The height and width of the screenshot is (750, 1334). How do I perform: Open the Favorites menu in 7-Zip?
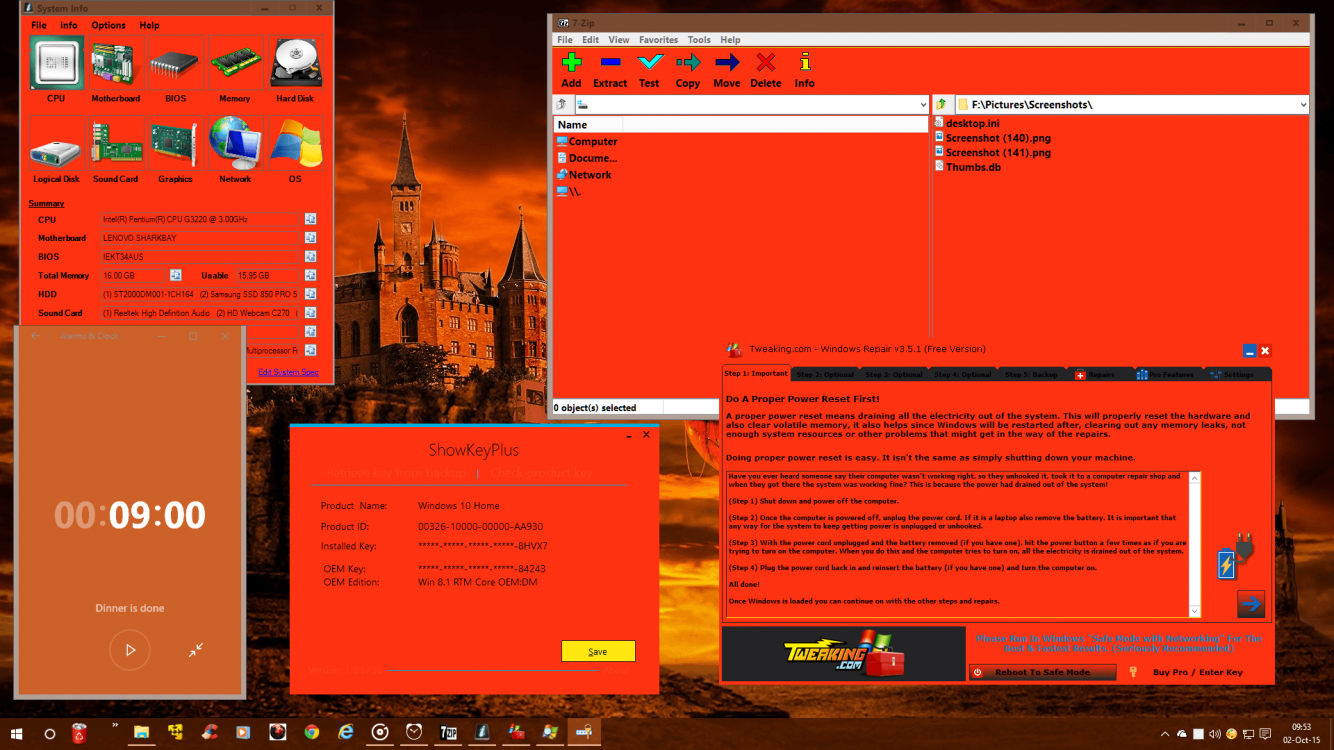pos(659,40)
